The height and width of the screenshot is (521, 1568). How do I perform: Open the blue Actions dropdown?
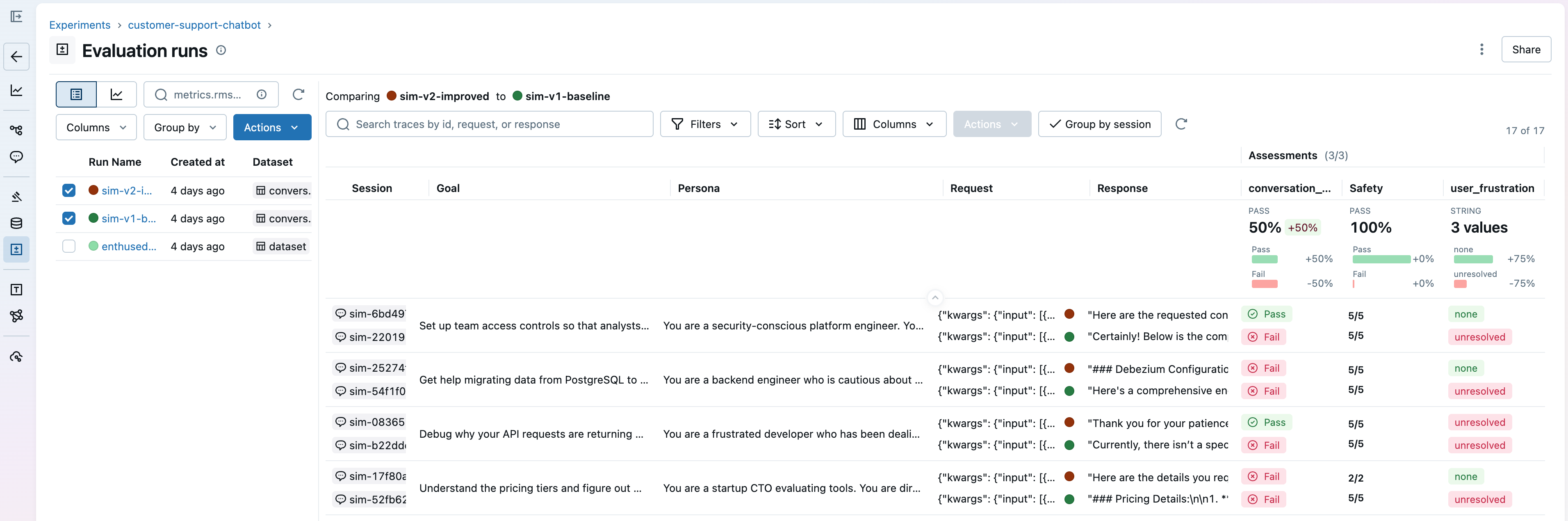(x=271, y=127)
